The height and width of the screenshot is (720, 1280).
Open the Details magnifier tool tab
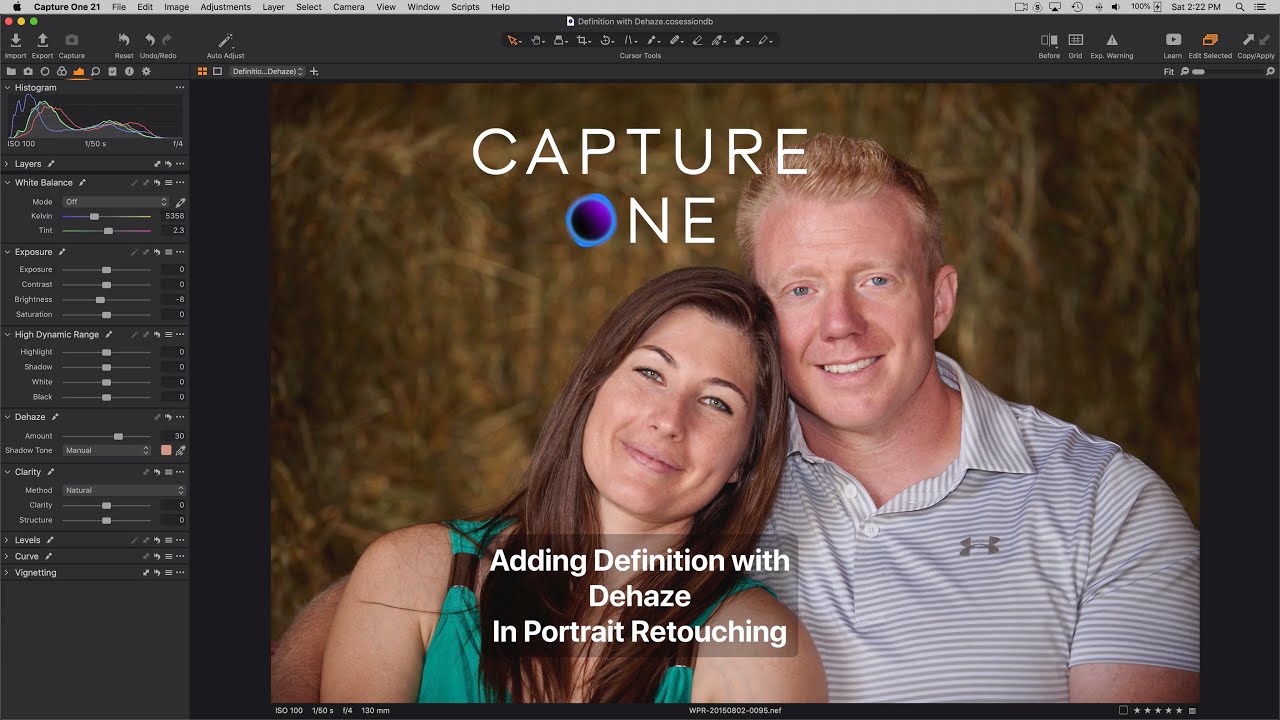click(95, 72)
